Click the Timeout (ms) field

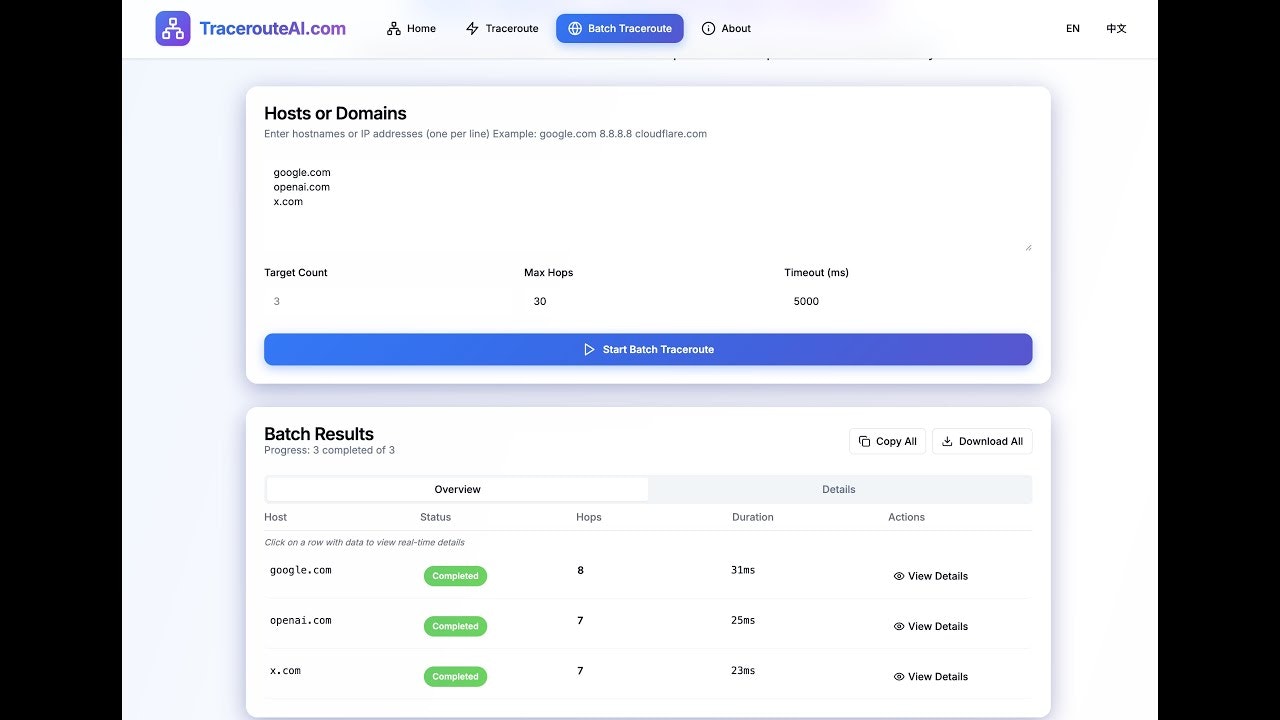[908, 301]
